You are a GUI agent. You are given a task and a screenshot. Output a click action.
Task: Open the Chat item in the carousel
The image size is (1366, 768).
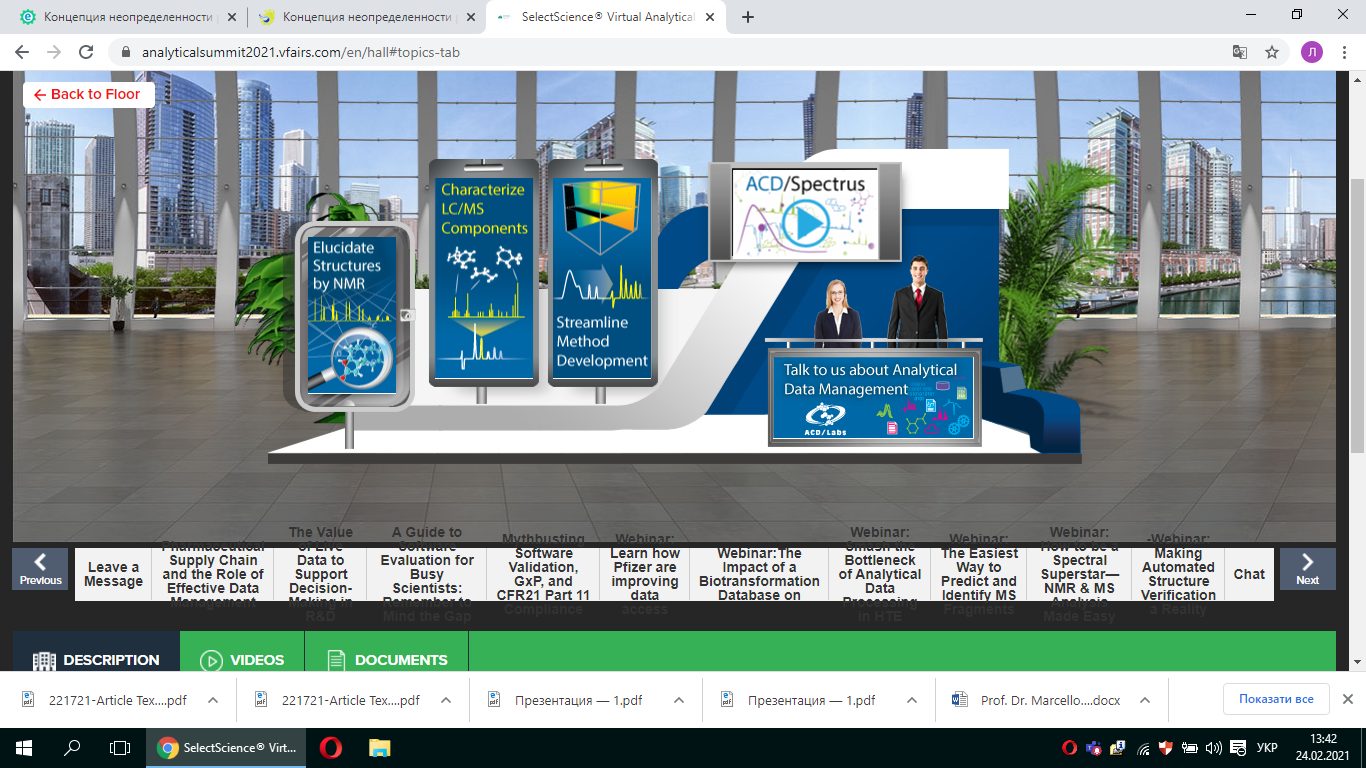click(x=1249, y=574)
